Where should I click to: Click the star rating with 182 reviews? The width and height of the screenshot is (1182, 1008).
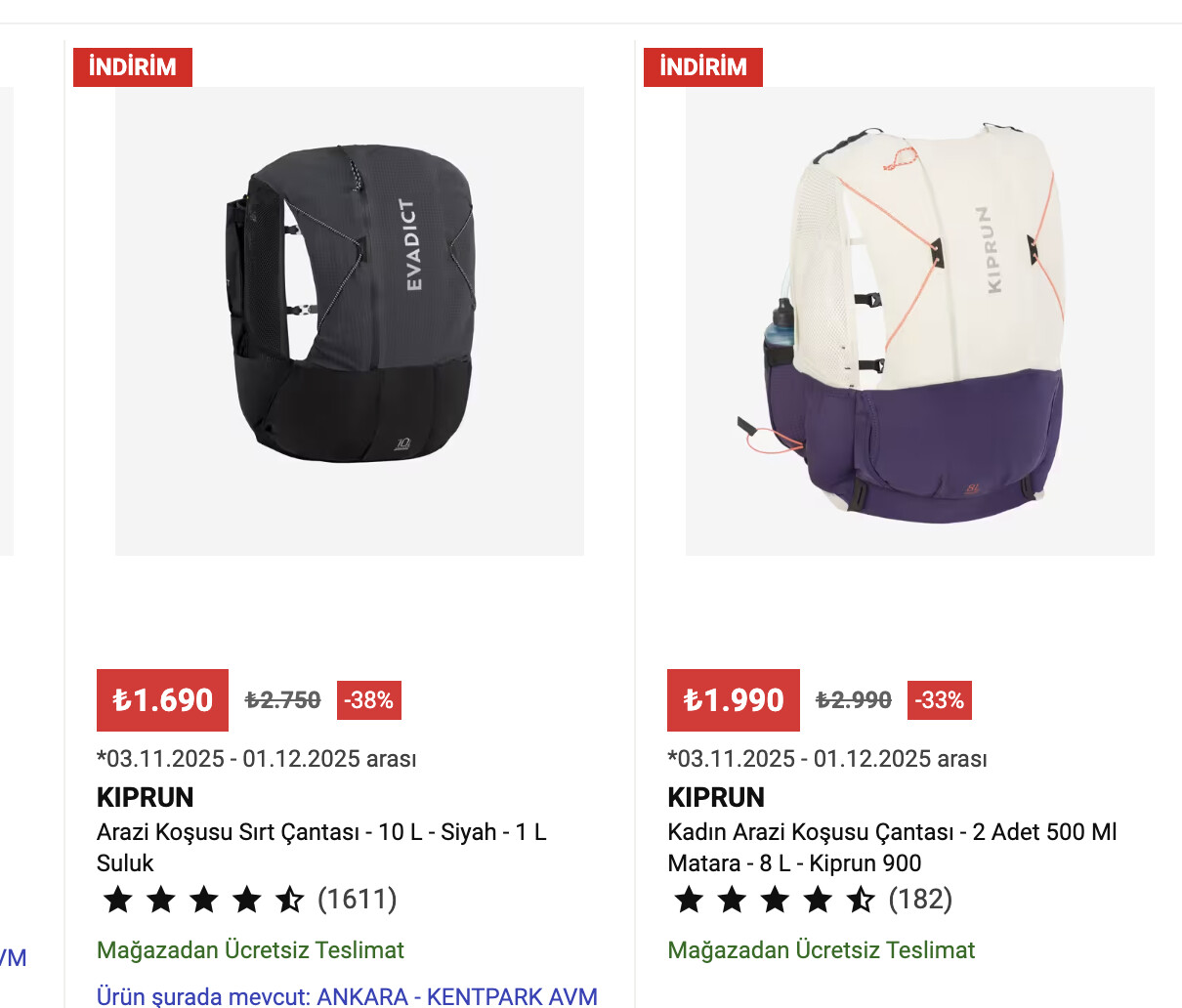pyautogui.click(x=774, y=899)
